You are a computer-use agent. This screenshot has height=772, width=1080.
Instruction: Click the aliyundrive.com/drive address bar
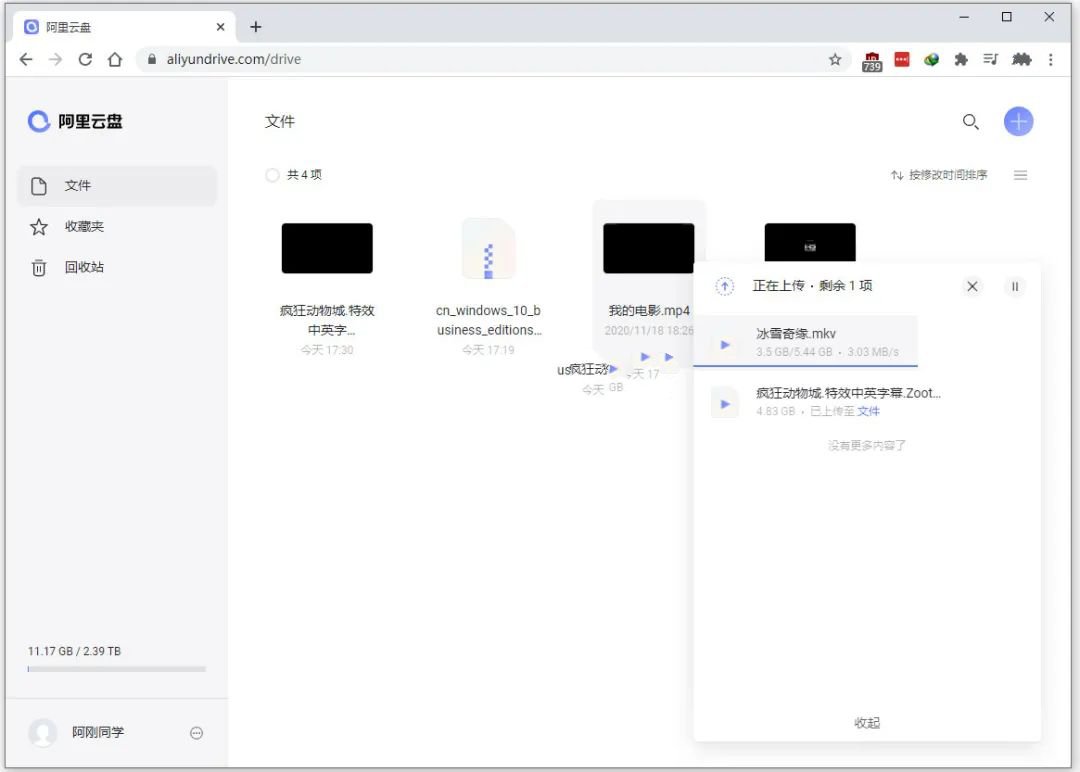[492, 59]
